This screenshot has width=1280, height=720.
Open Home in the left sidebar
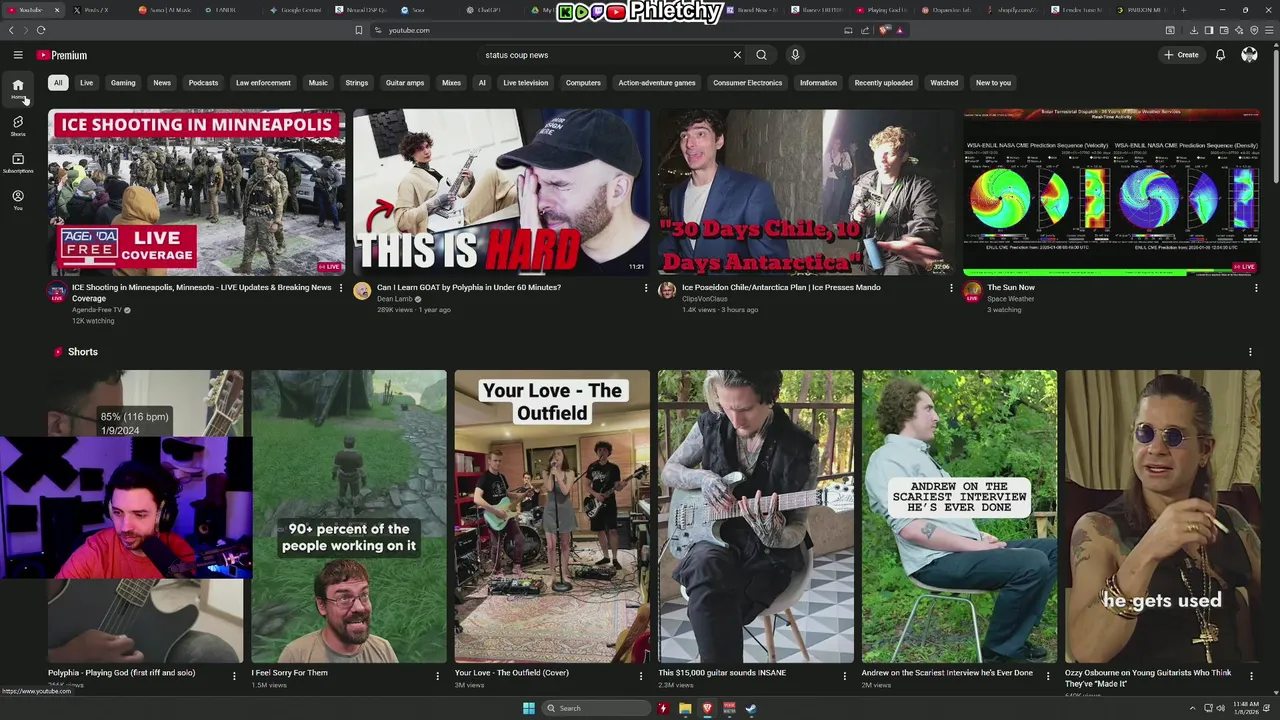coord(18,89)
